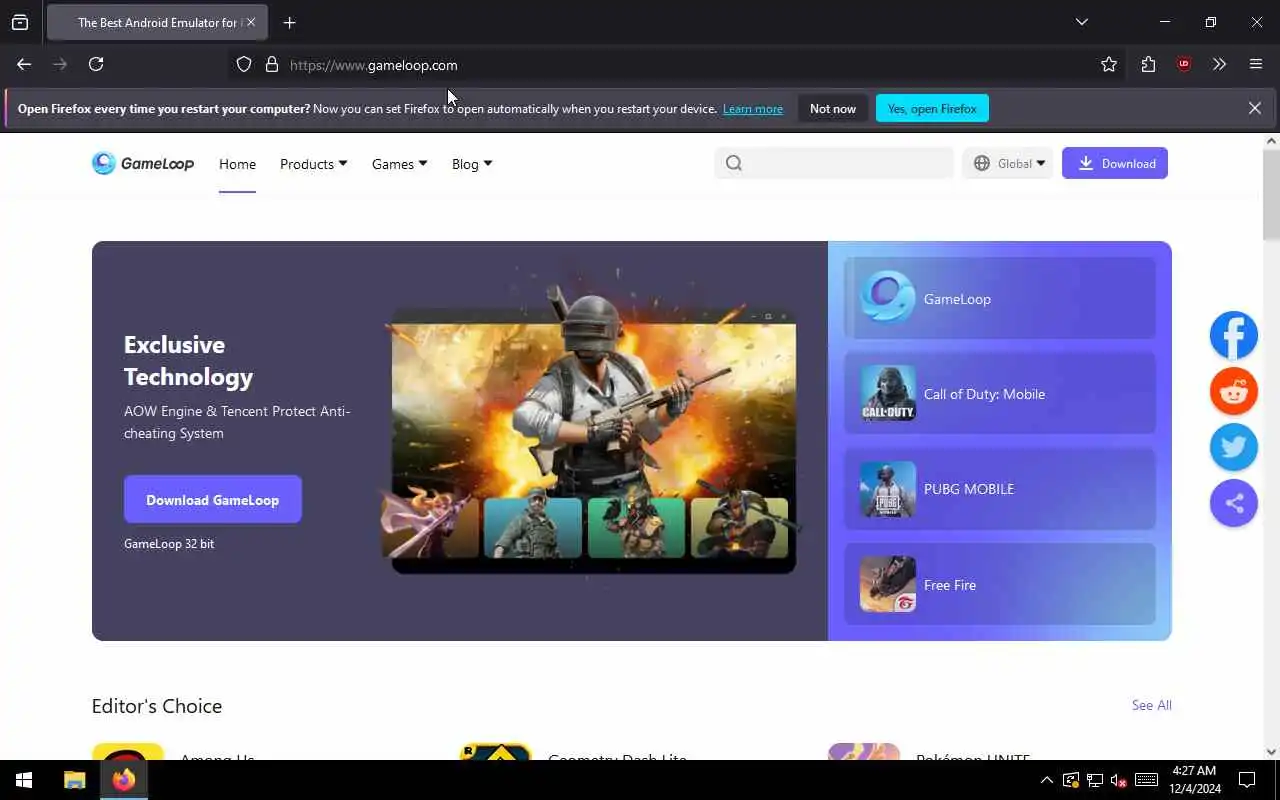Focus the site search input field
Viewport: 1280px width, 800px height.
pyautogui.click(x=834, y=163)
